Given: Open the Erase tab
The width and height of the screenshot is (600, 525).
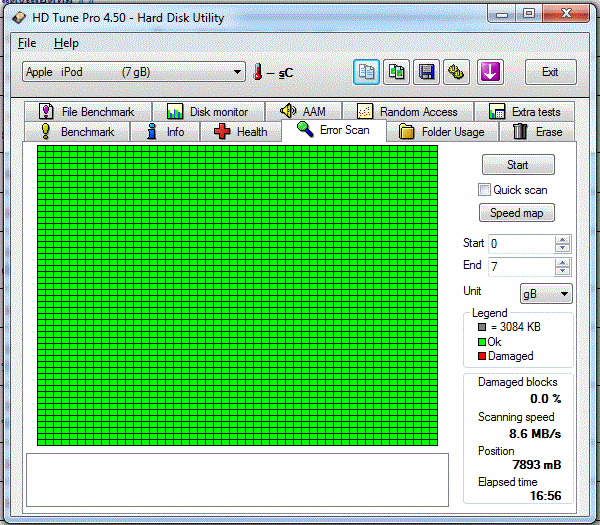Looking at the screenshot, I should click(x=537, y=132).
